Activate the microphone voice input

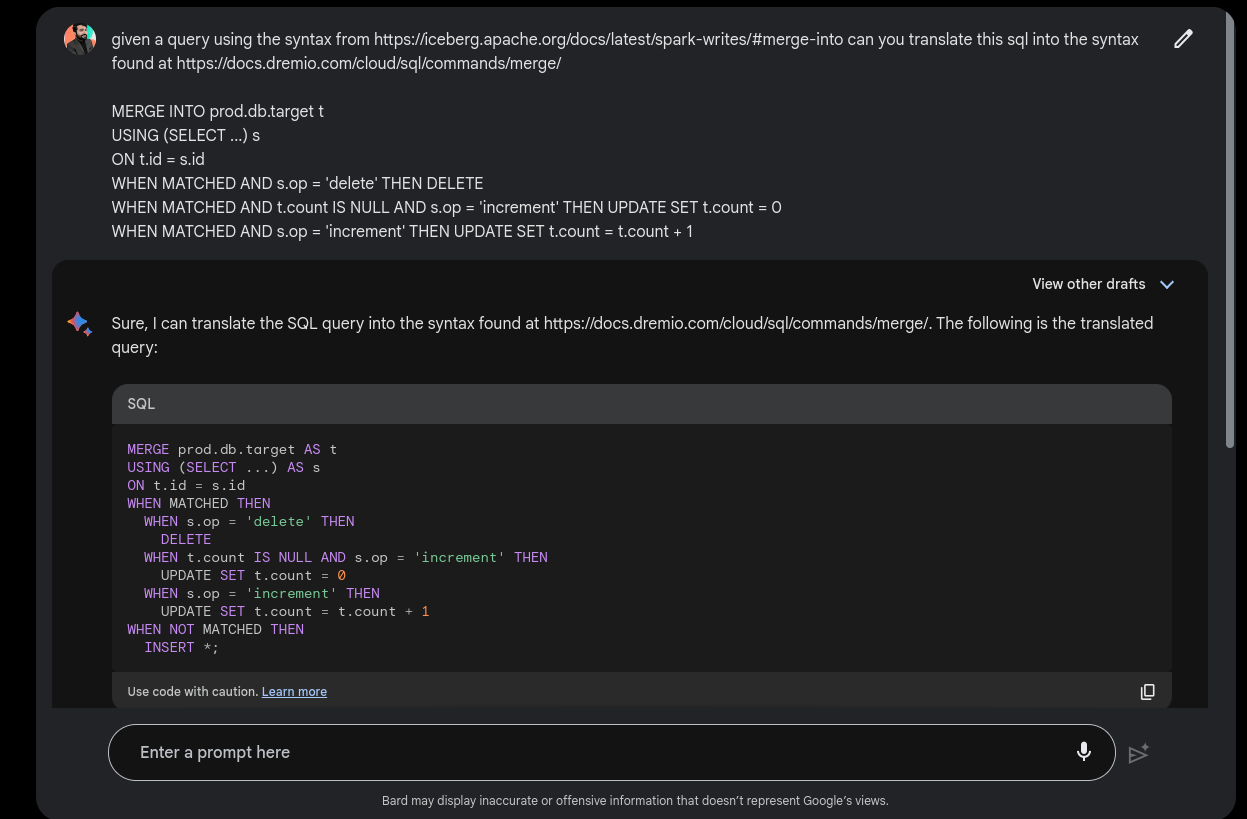(1083, 752)
